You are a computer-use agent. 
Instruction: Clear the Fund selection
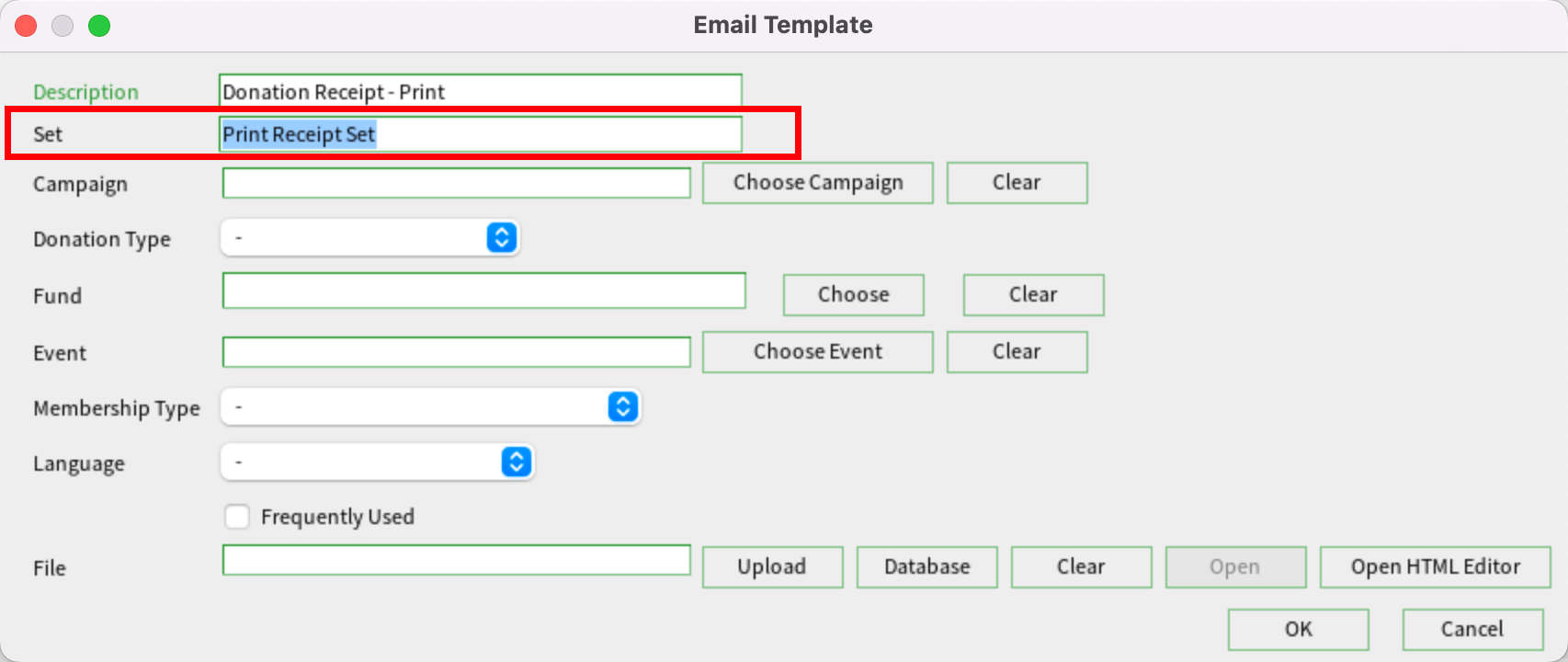click(x=1032, y=294)
